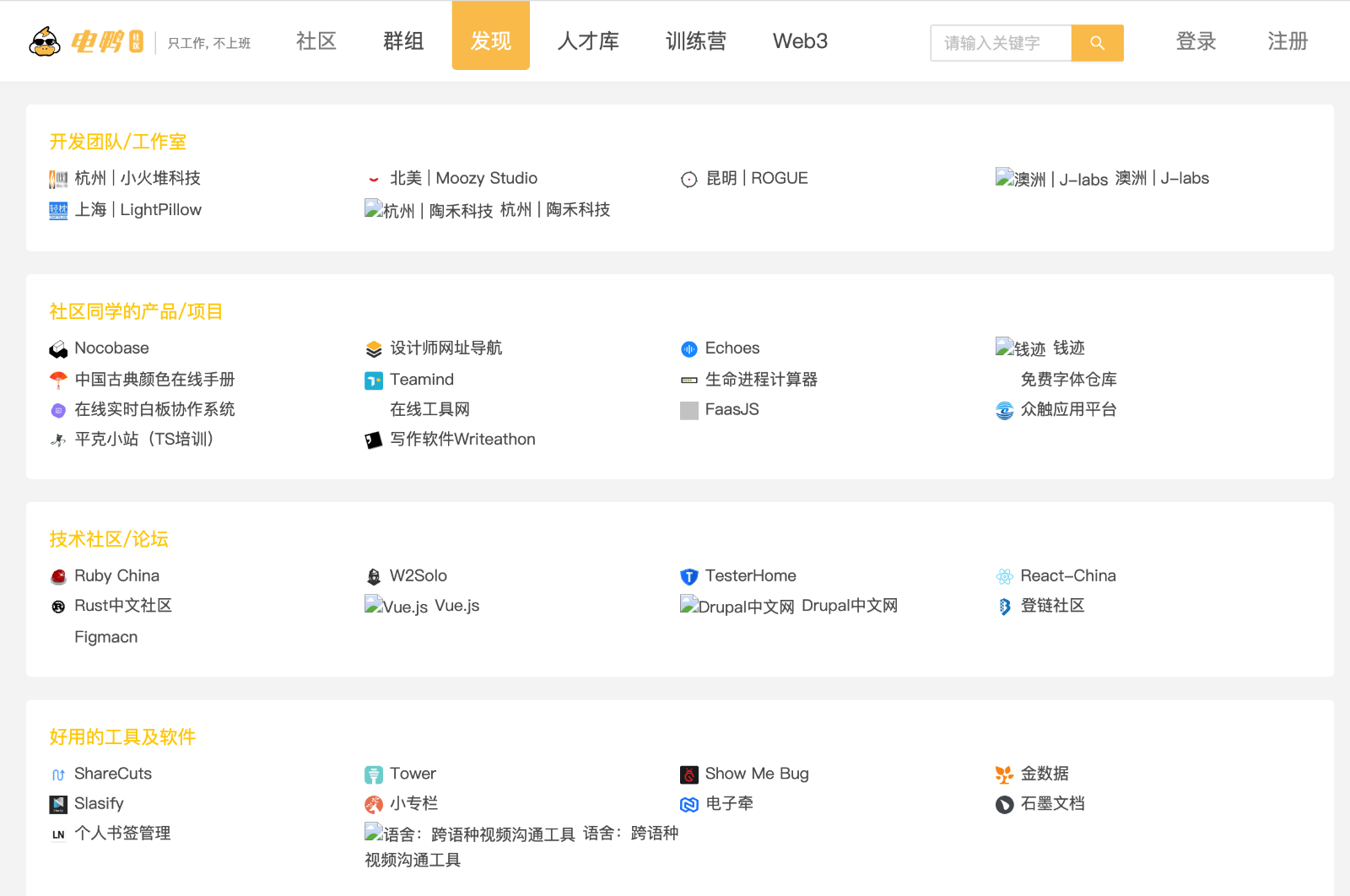Open the 上海 | LightPillow link
This screenshot has width=1350, height=896.
[138, 209]
